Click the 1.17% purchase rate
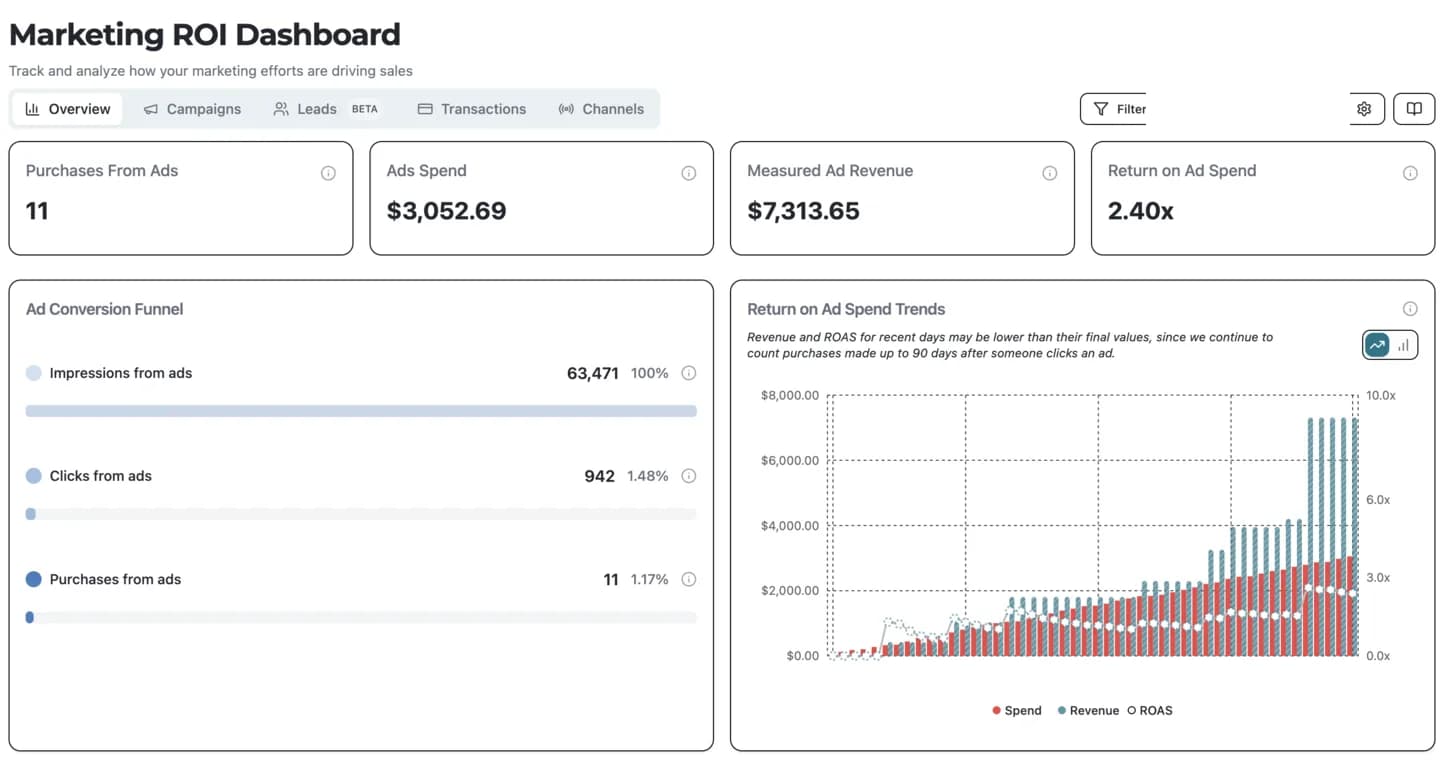The height and width of the screenshot is (782, 1440). pos(649,579)
